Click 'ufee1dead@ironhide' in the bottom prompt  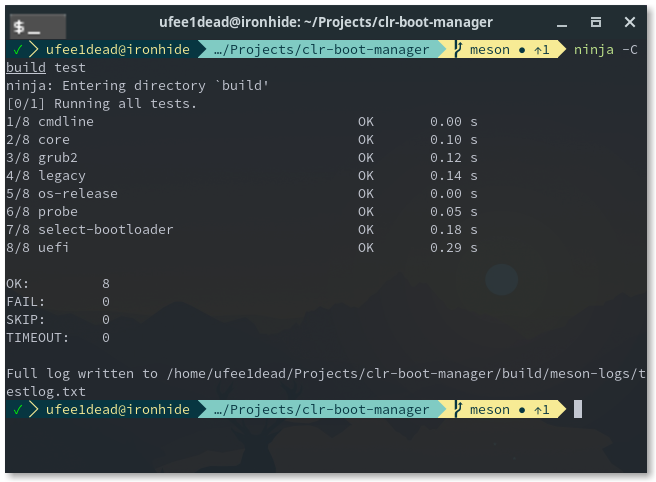coord(118,410)
